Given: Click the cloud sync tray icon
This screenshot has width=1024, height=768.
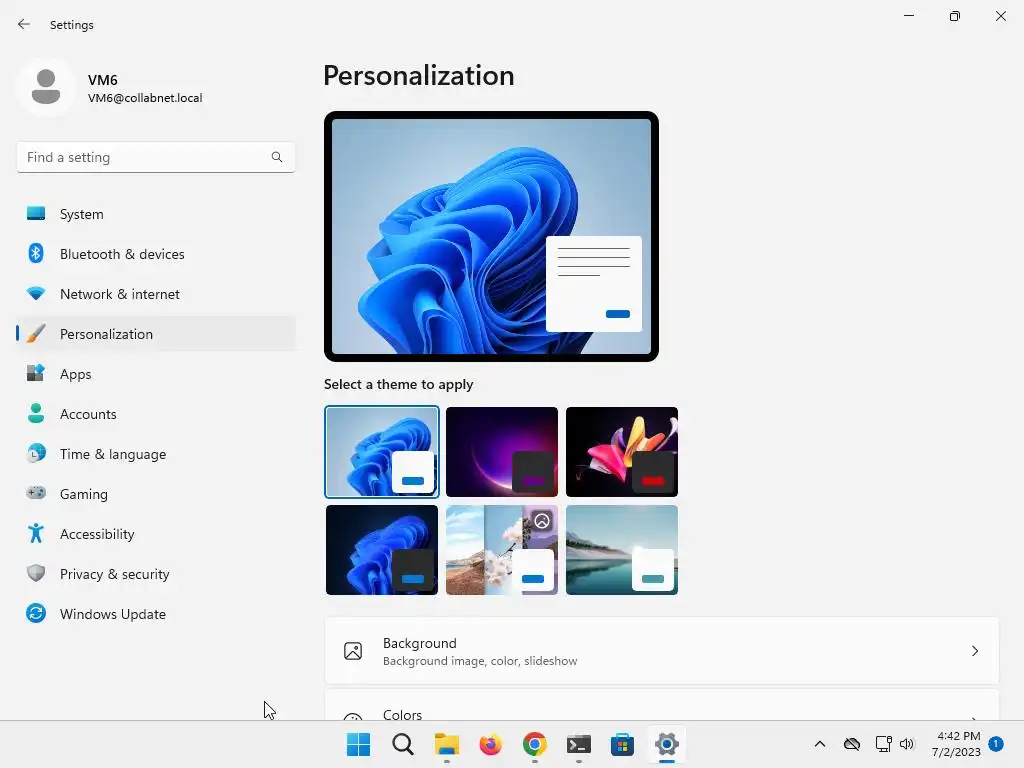Looking at the screenshot, I should coord(852,744).
